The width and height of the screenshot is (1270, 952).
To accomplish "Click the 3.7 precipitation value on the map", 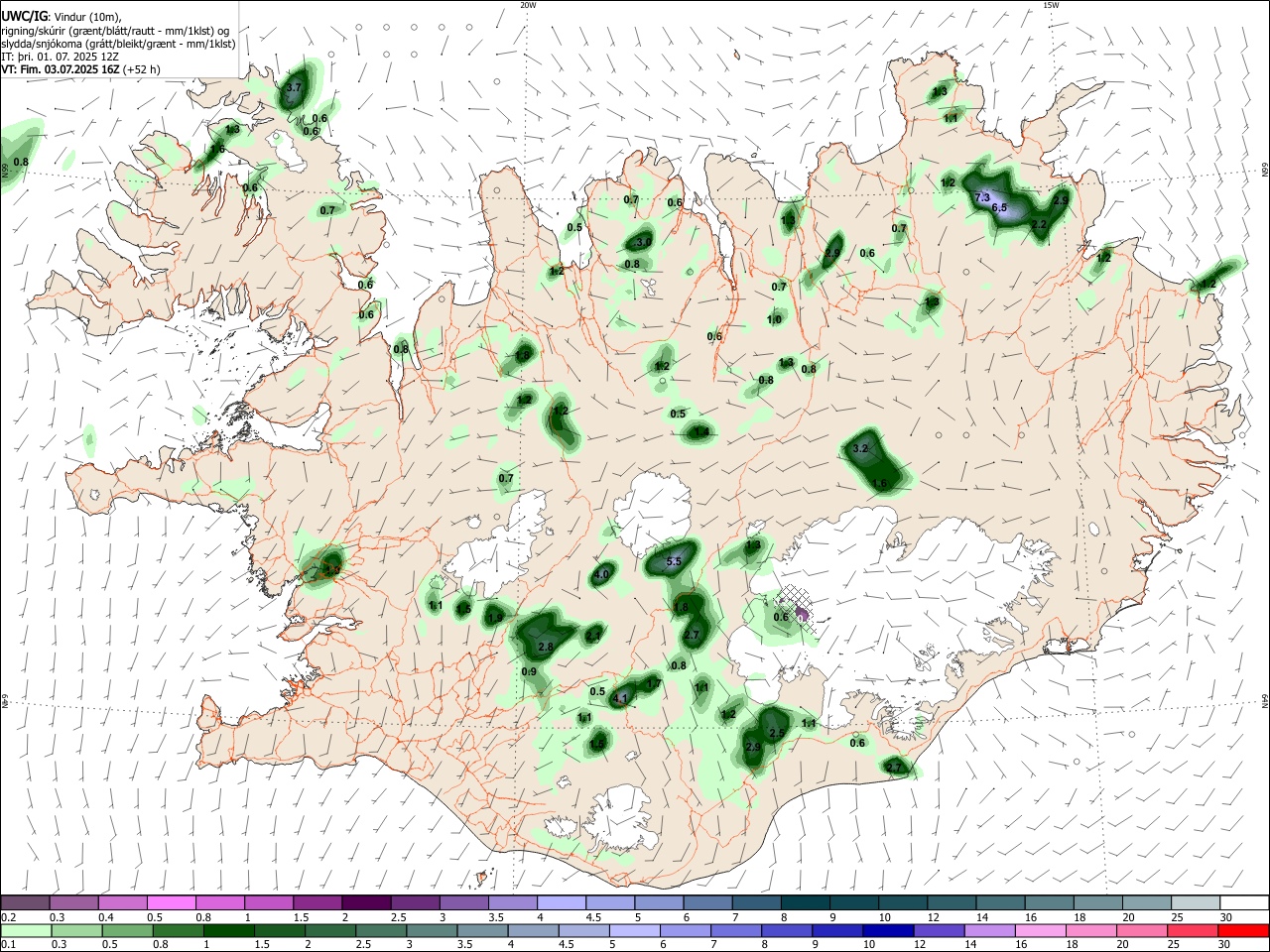I will coord(293,88).
